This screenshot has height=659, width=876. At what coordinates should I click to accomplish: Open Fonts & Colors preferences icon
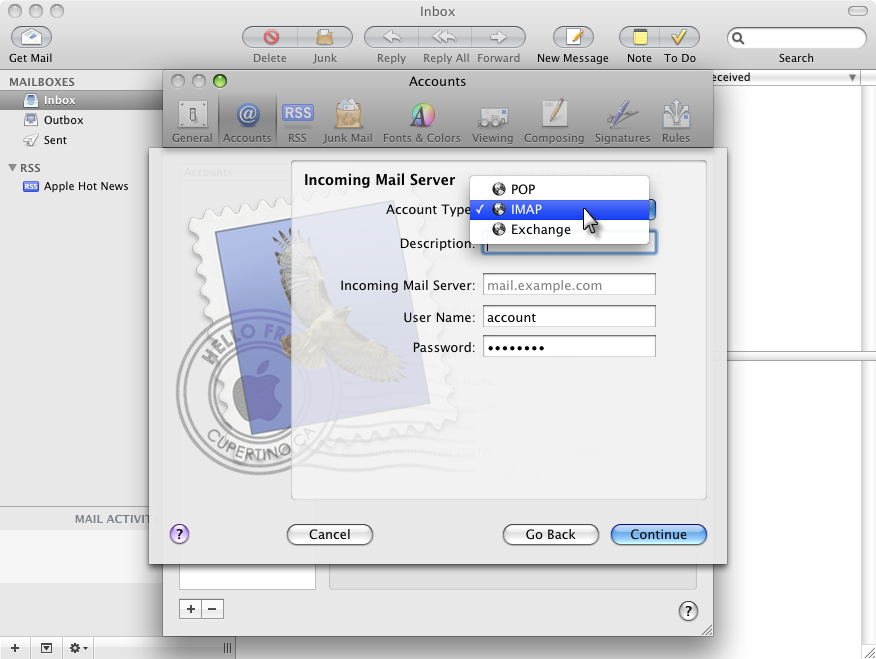(x=422, y=115)
